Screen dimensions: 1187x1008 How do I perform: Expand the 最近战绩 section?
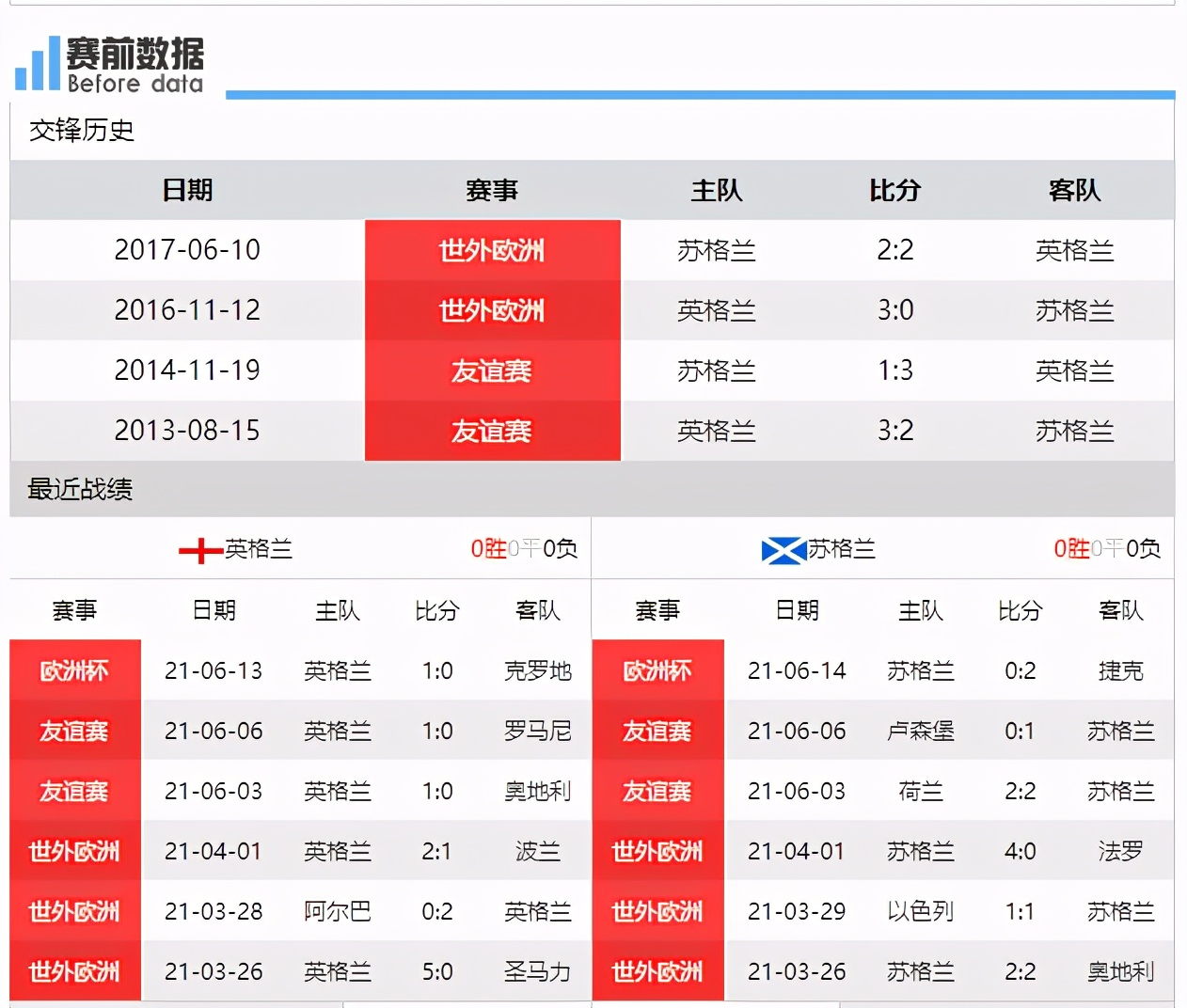[x=79, y=490]
